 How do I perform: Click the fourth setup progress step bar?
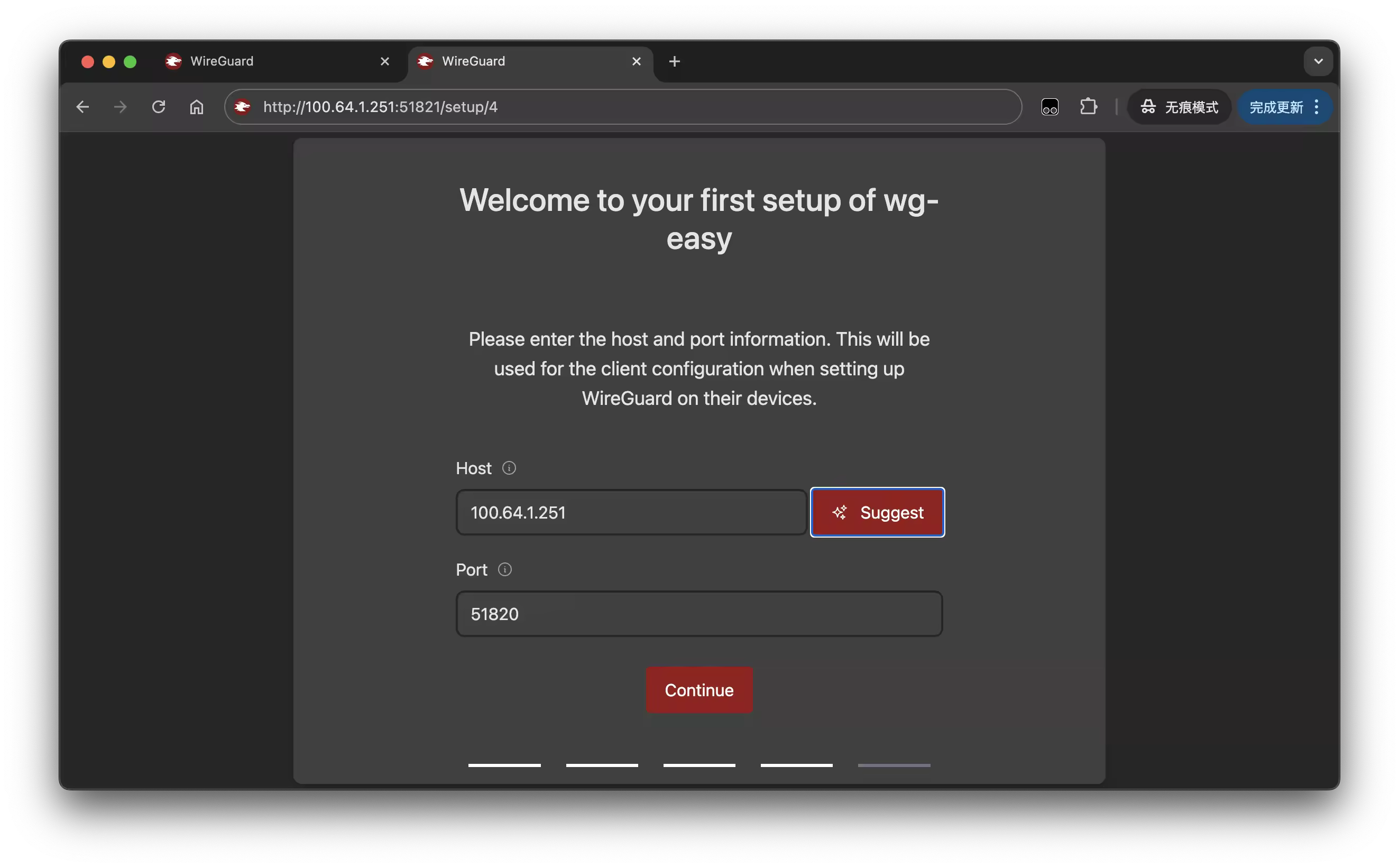coord(796,765)
